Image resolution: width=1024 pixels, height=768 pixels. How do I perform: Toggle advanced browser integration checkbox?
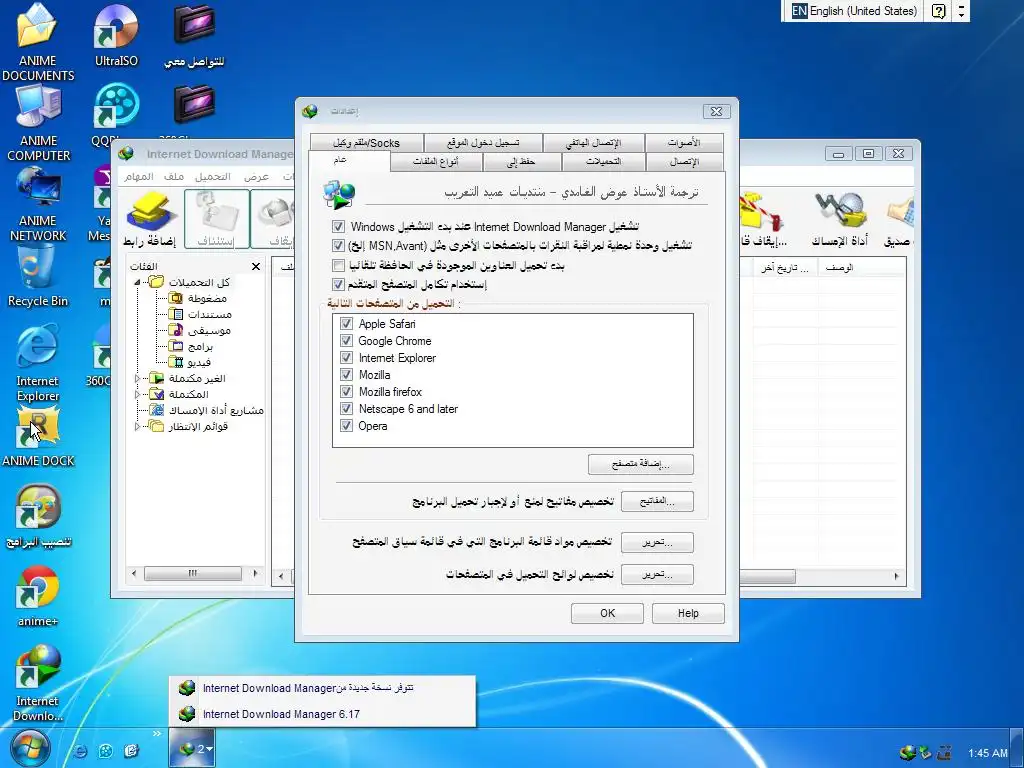[338, 284]
